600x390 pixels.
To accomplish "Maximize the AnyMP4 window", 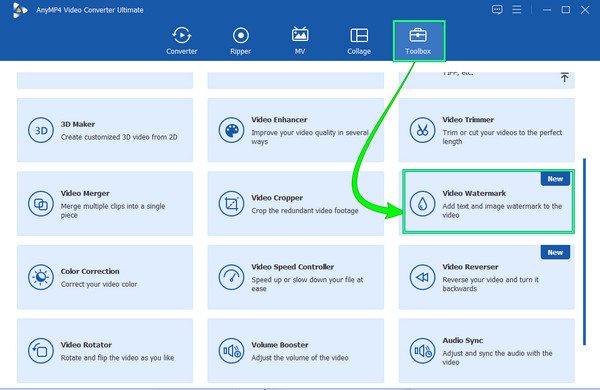I will pos(566,10).
